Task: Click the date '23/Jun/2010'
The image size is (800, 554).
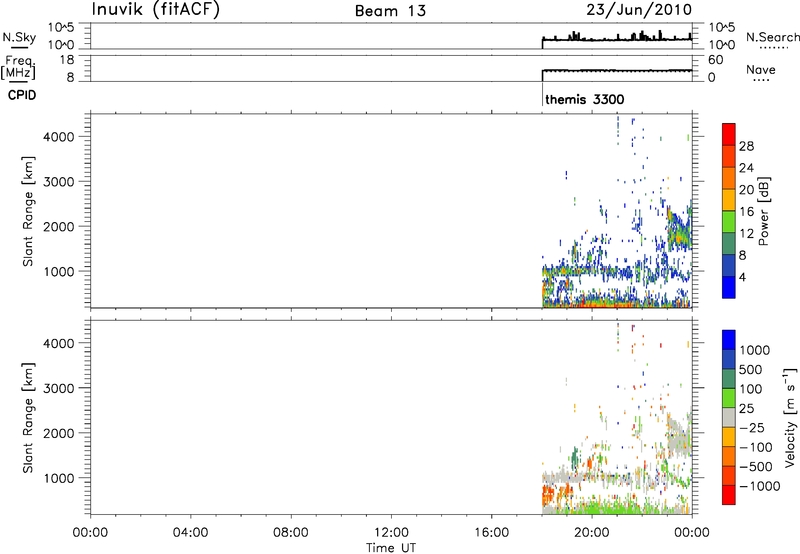Action: click(639, 10)
